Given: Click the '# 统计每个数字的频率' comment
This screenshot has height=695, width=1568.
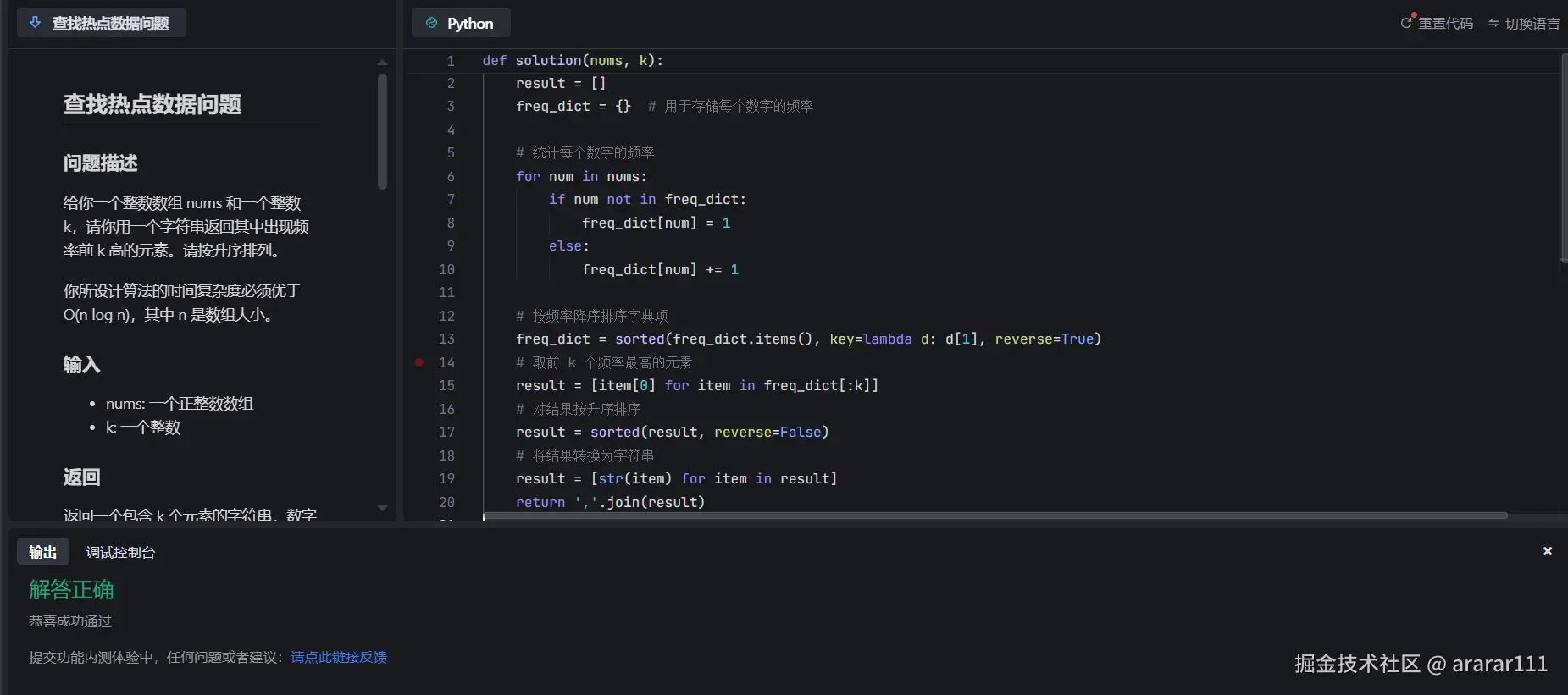Looking at the screenshot, I should [585, 152].
